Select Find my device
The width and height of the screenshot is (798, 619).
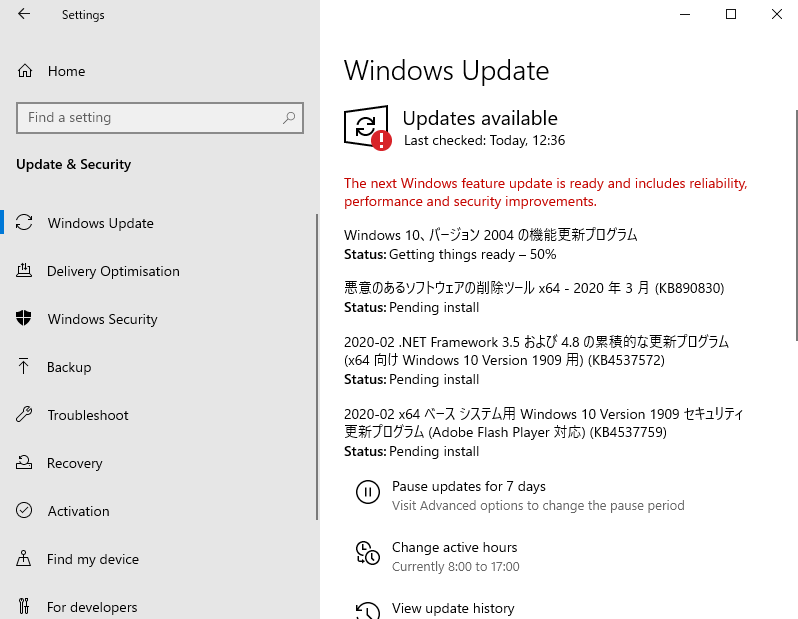click(x=93, y=559)
